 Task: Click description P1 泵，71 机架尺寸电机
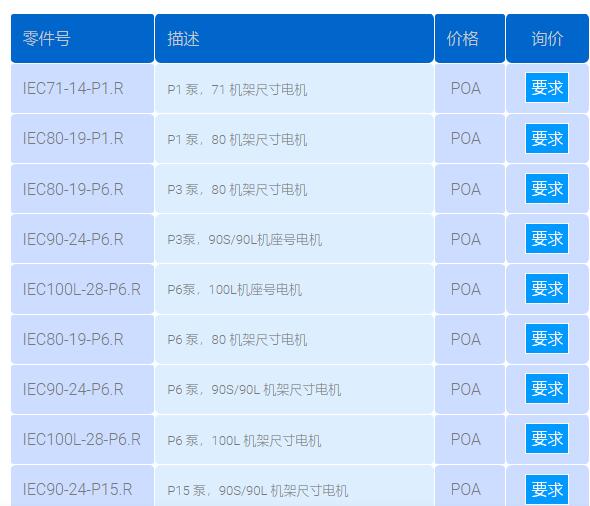(237, 90)
